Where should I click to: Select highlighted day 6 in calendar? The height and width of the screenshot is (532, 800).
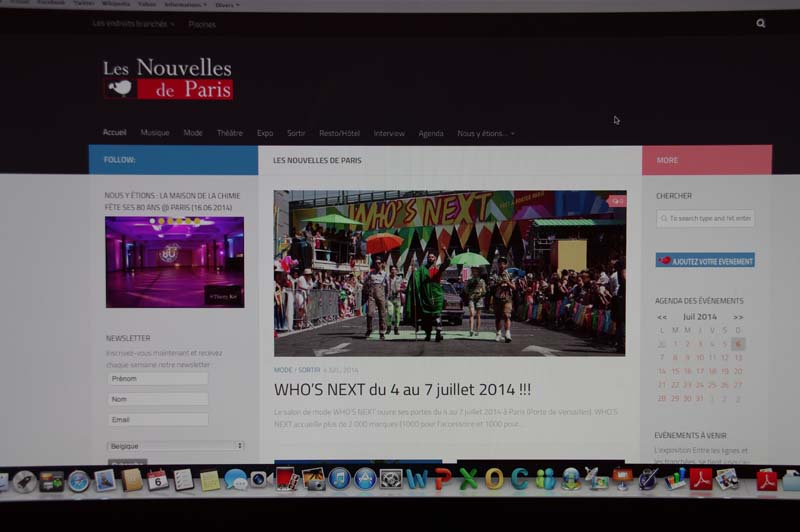tap(738, 344)
